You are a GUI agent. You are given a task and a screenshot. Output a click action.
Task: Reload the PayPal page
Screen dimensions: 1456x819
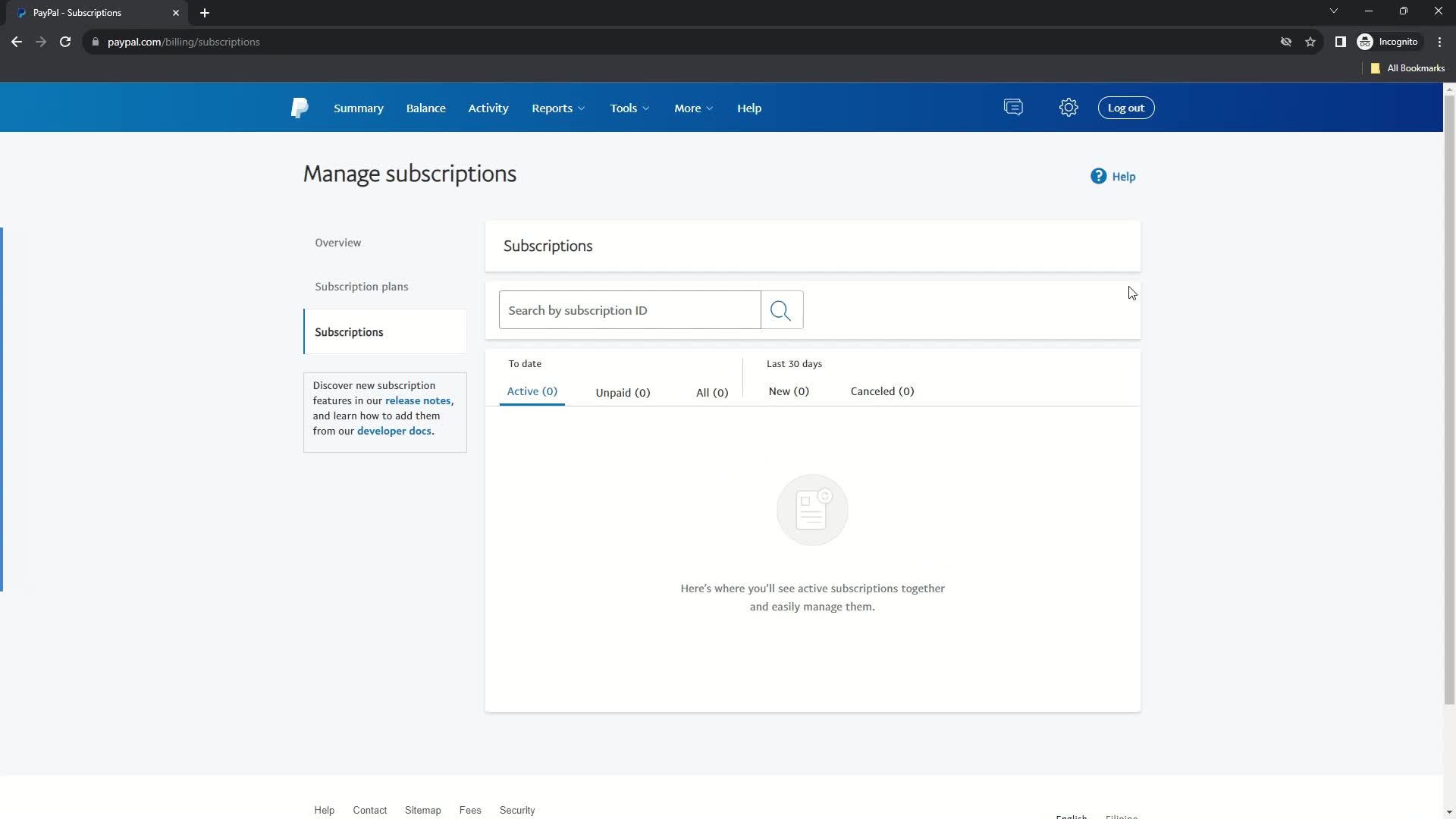65,42
